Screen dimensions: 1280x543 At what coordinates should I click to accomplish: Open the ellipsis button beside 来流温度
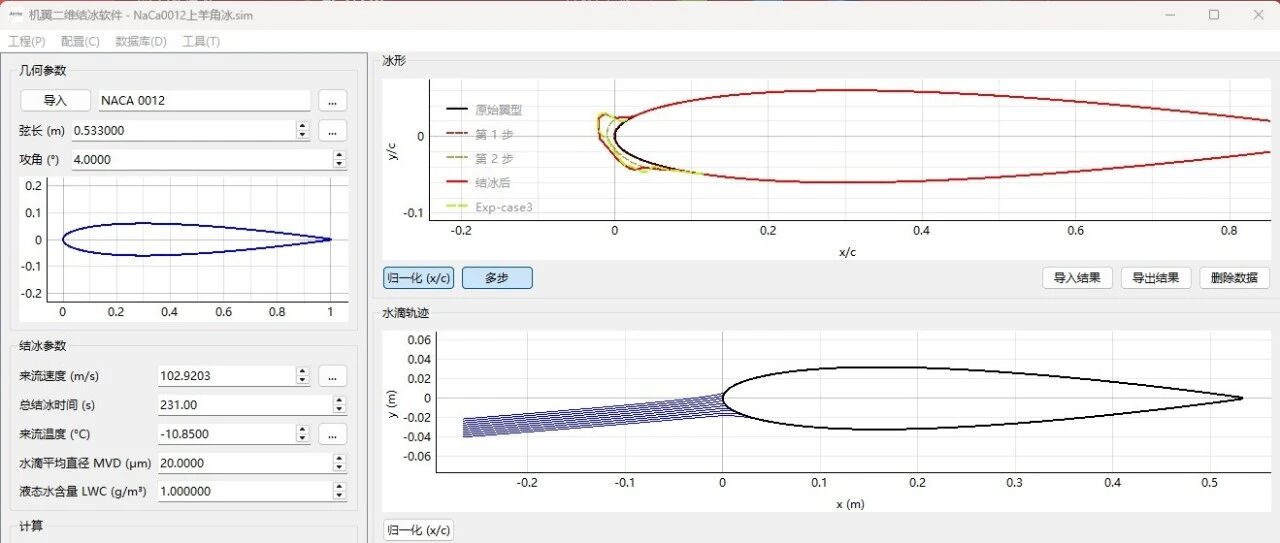pos(332,434)
